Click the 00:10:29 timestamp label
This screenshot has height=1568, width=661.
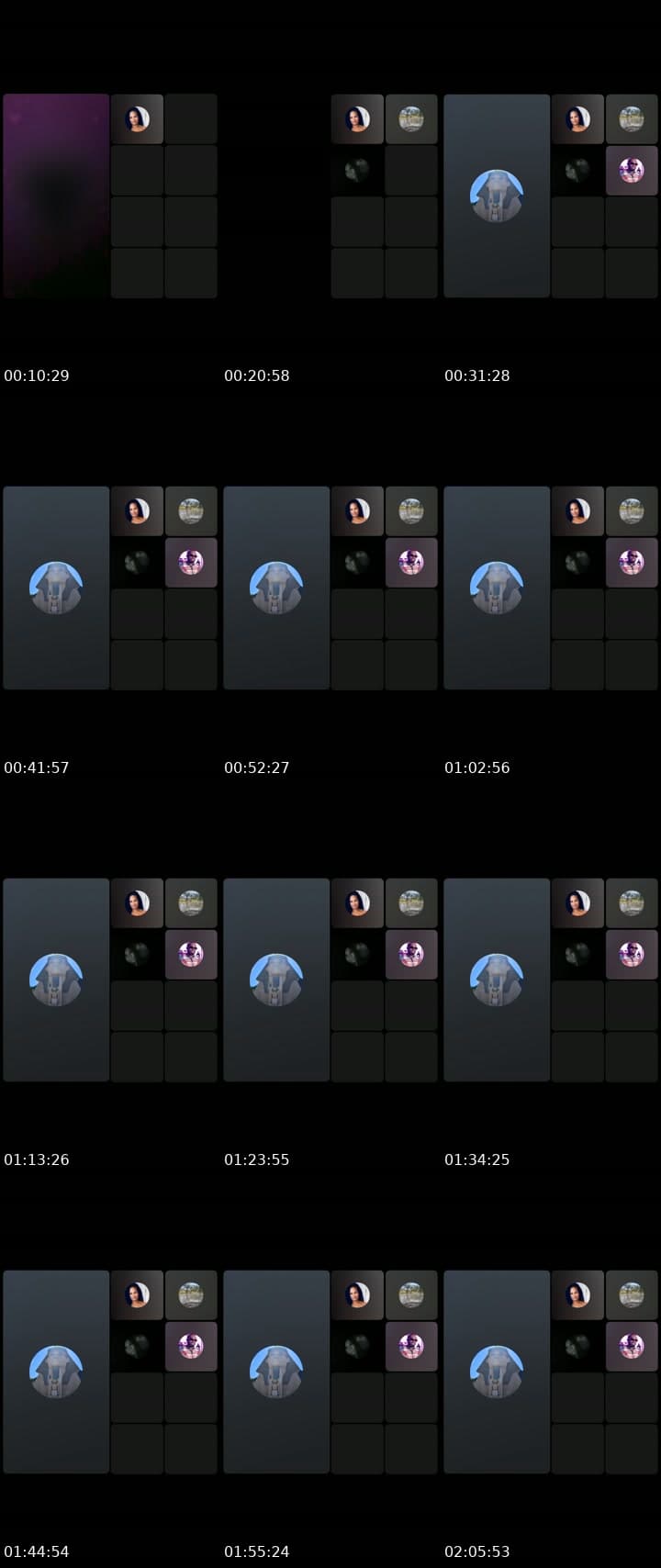[x=37, y=375]
